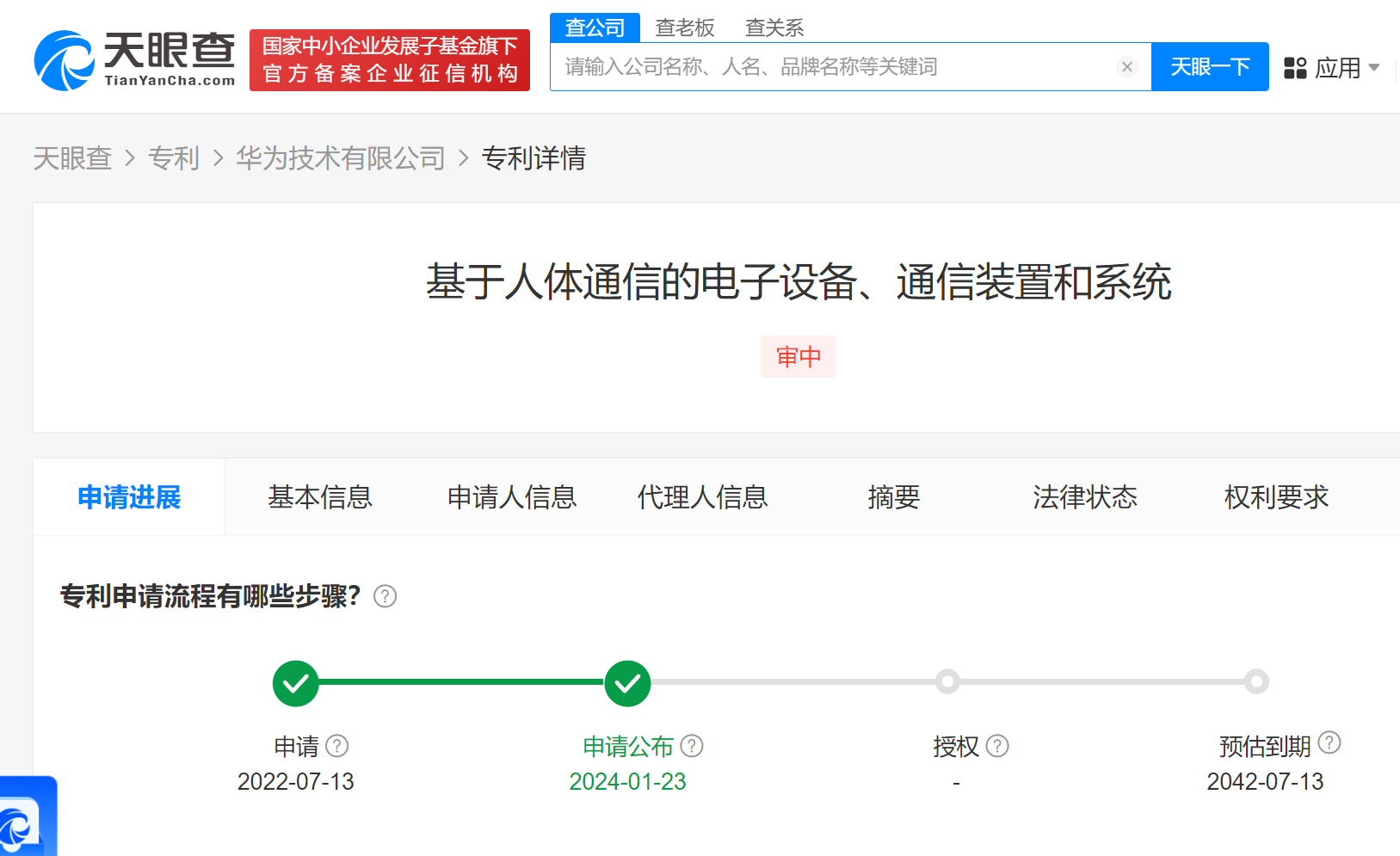Click the help icon next to 授权
Image resolution: width=1400 pixels, height=856 pixels.
click(x=997, y=746)
